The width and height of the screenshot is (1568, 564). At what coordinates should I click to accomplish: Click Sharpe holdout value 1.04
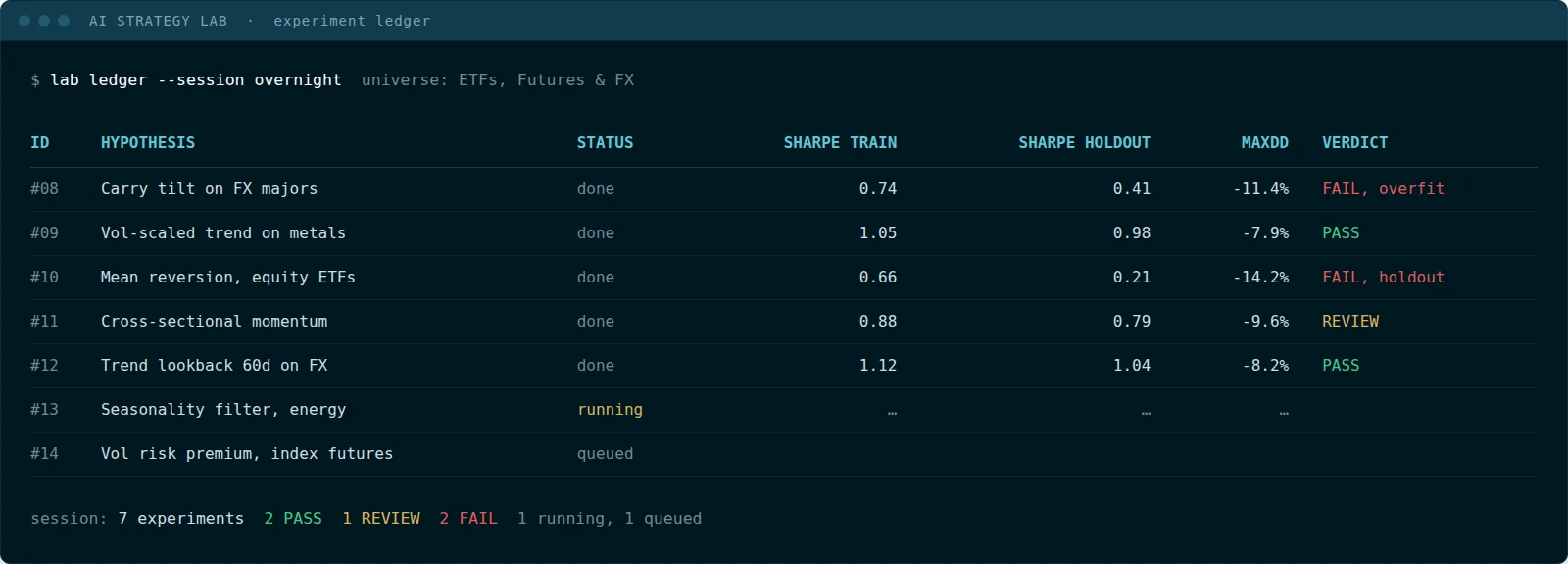point(1132,366)
